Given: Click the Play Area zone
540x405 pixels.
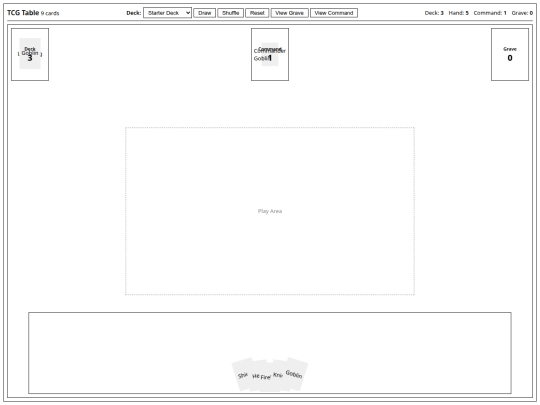Looking at the screenshot, I should pos(270,211).
